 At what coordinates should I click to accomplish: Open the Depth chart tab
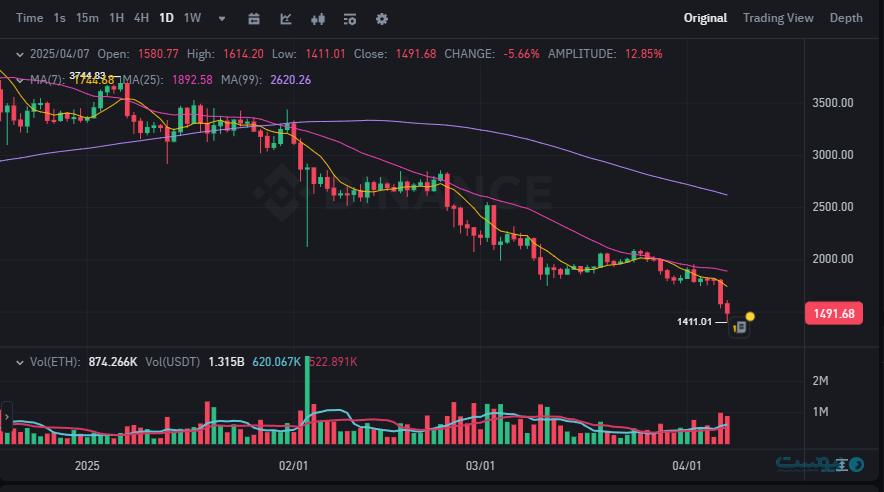click(846, 18)
